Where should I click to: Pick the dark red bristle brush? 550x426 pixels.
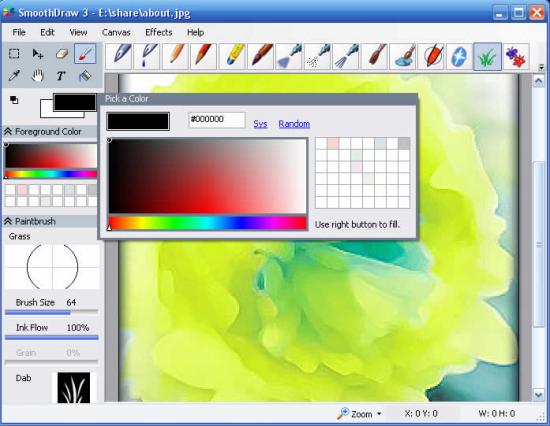pos(374,56)
